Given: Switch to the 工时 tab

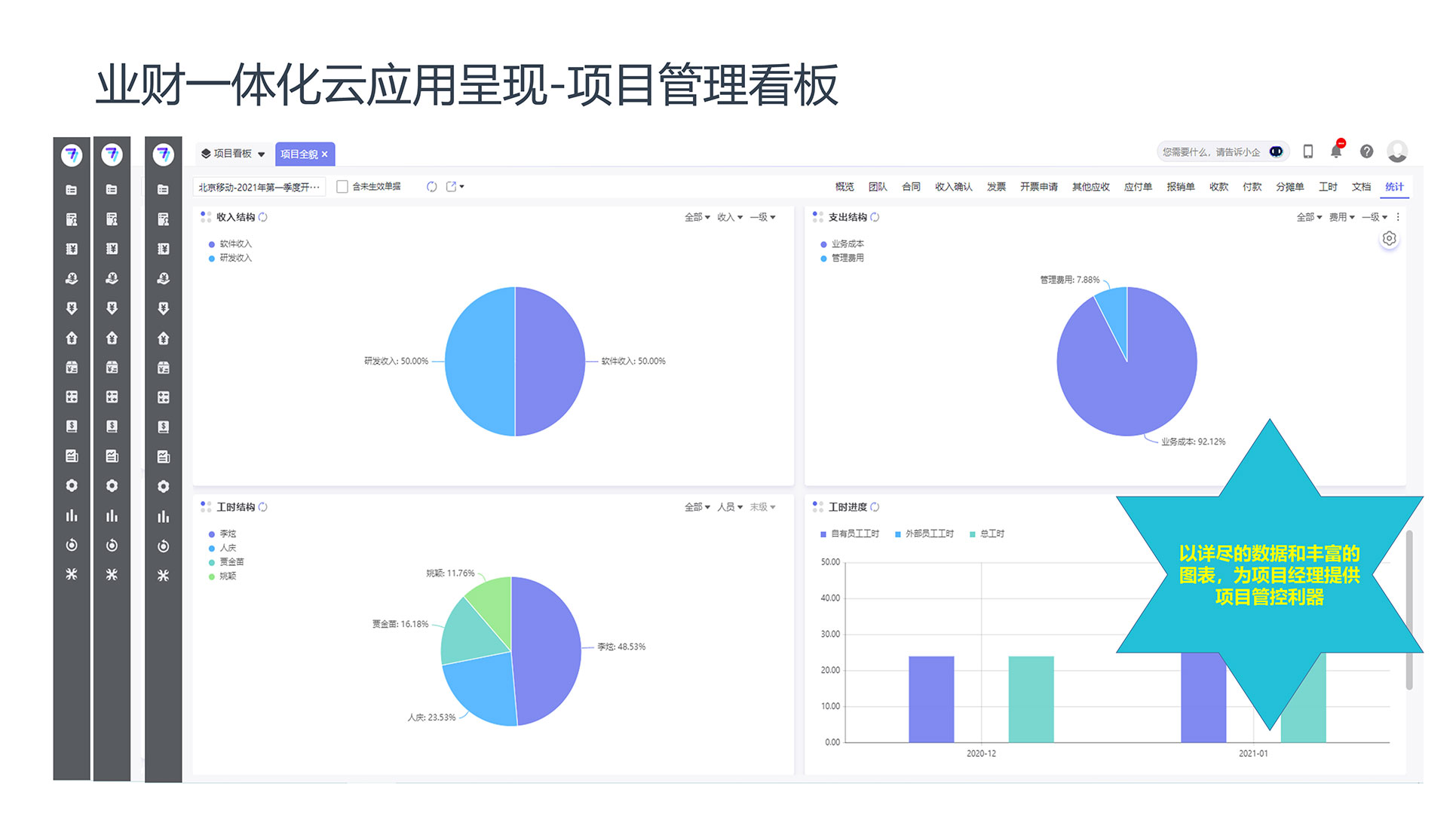Looking at the screenshot, I should point(1327,187).
